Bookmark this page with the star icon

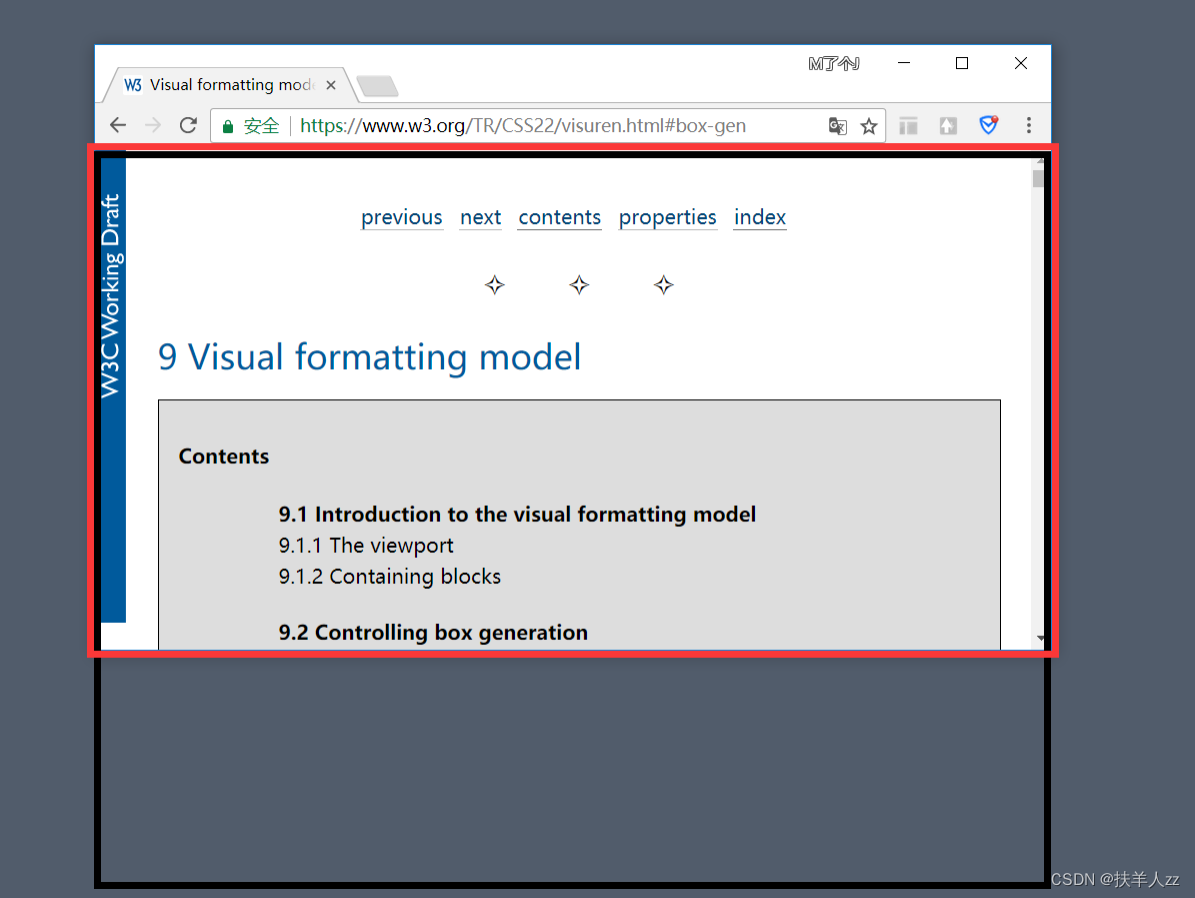[x=869, y=126]
